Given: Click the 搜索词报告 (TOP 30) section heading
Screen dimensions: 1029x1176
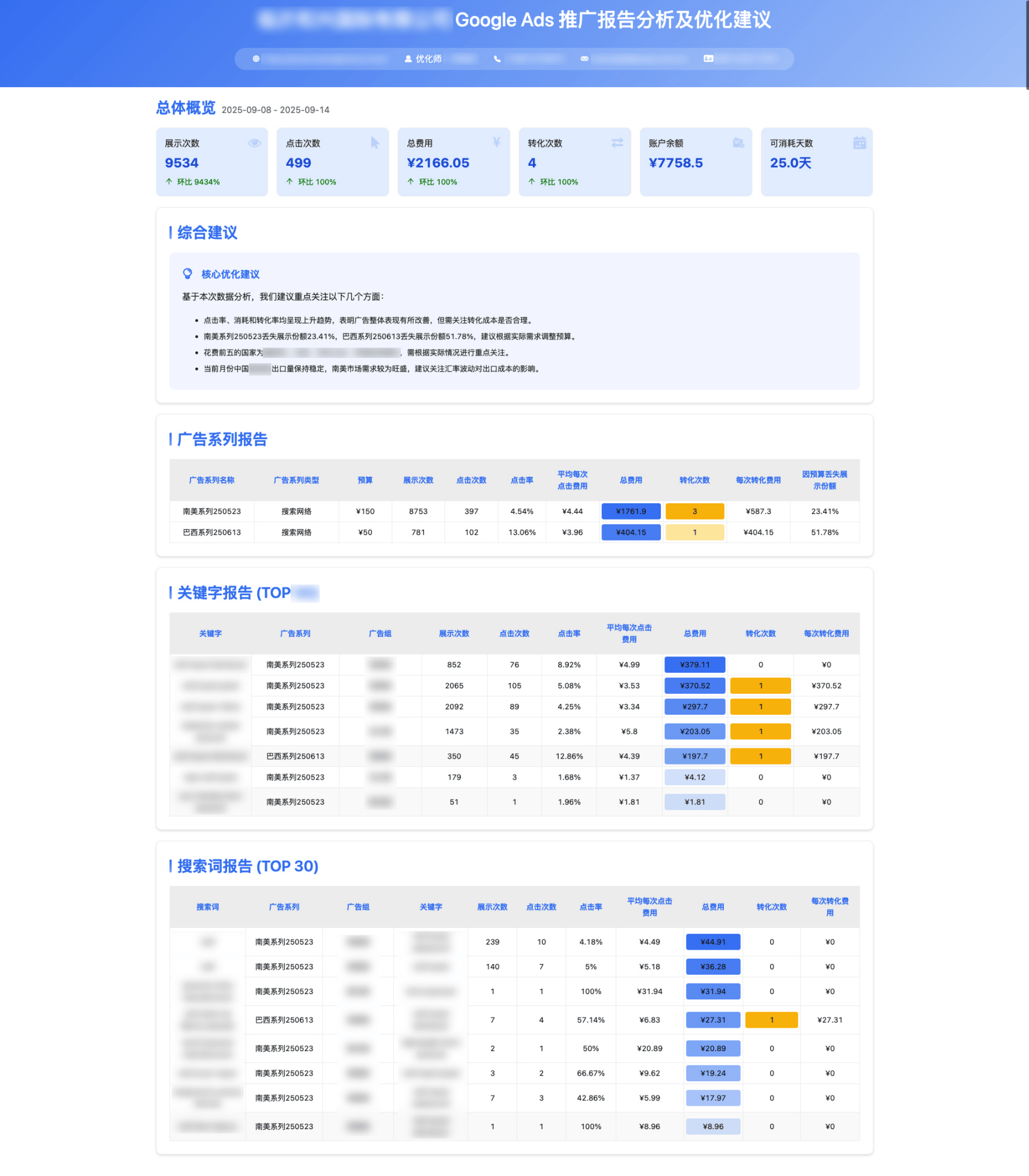Looking at the screenshot, I should [x=247, y=866].
